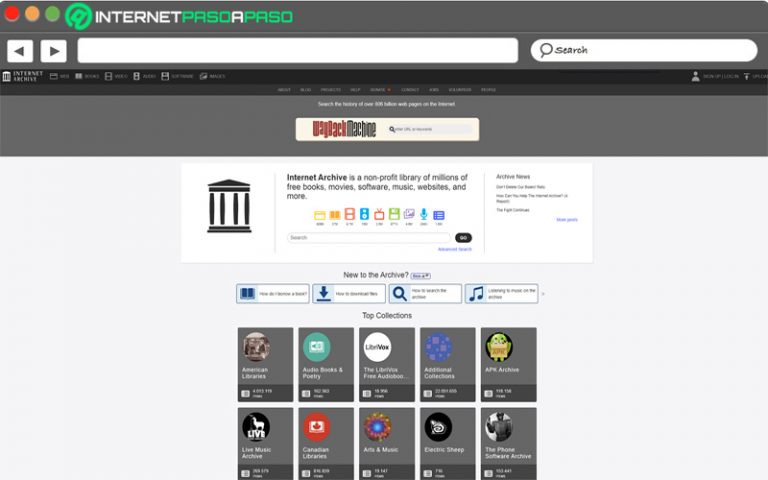Viewport: 768px width, 480px height.
Task: Click the browser address bar
Action: (297, 51)
